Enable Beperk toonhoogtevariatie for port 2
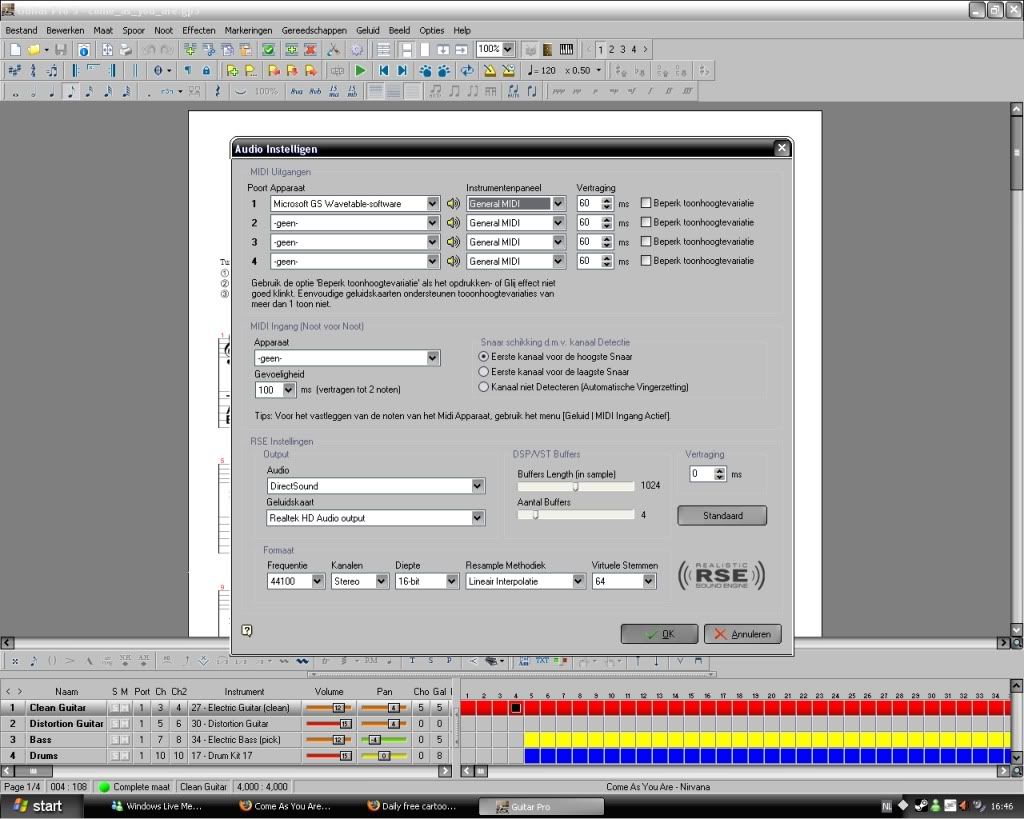Image resolution: width=1024 pixels, height=819 pixels. (x=646, y=222)
